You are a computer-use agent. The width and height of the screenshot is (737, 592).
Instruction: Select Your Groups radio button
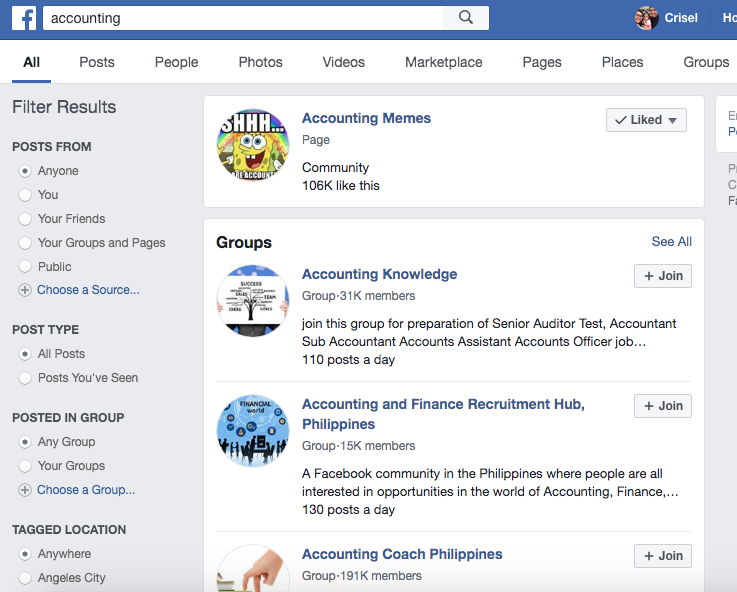pos(25,466)
